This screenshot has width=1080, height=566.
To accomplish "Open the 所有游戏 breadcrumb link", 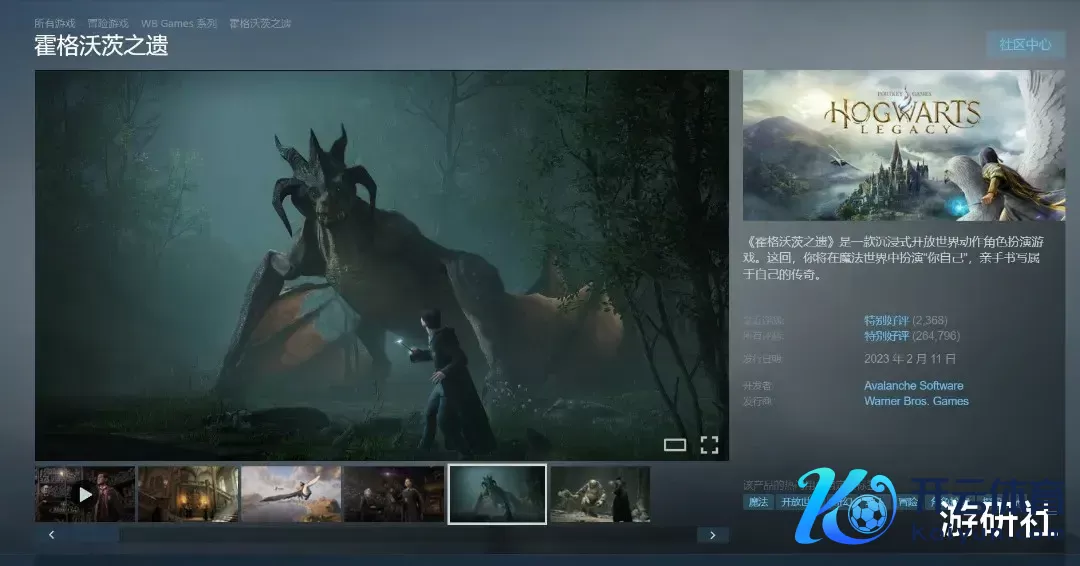I will tap(55, 23).
